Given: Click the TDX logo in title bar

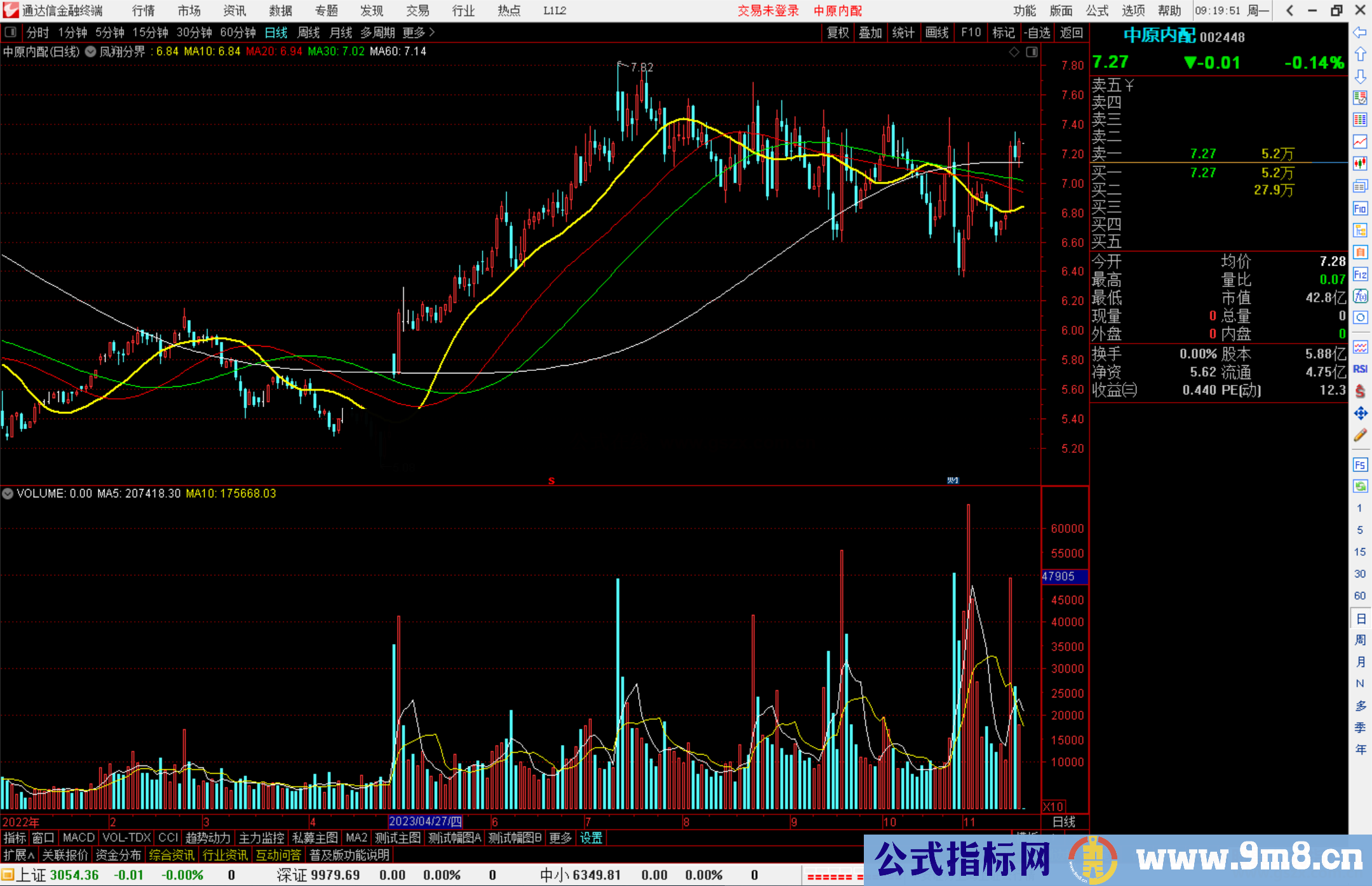Looking at the screenshot, I should pyautogui.click(x=10, y=10).
